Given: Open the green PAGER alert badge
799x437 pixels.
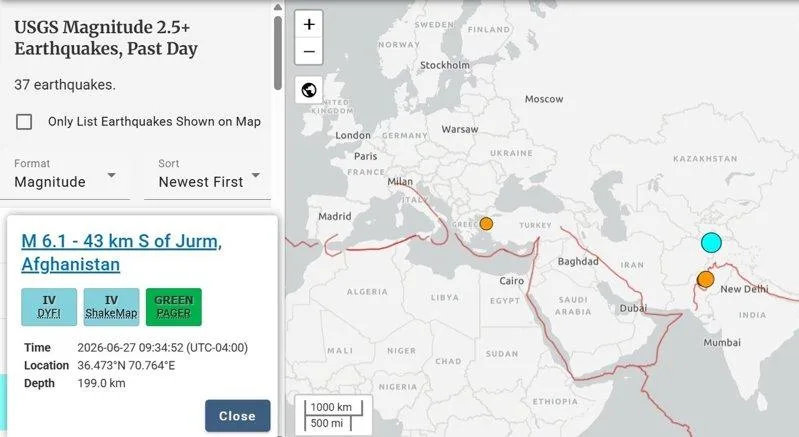Looking at the screenshot, I should click(x=174, y=307).
